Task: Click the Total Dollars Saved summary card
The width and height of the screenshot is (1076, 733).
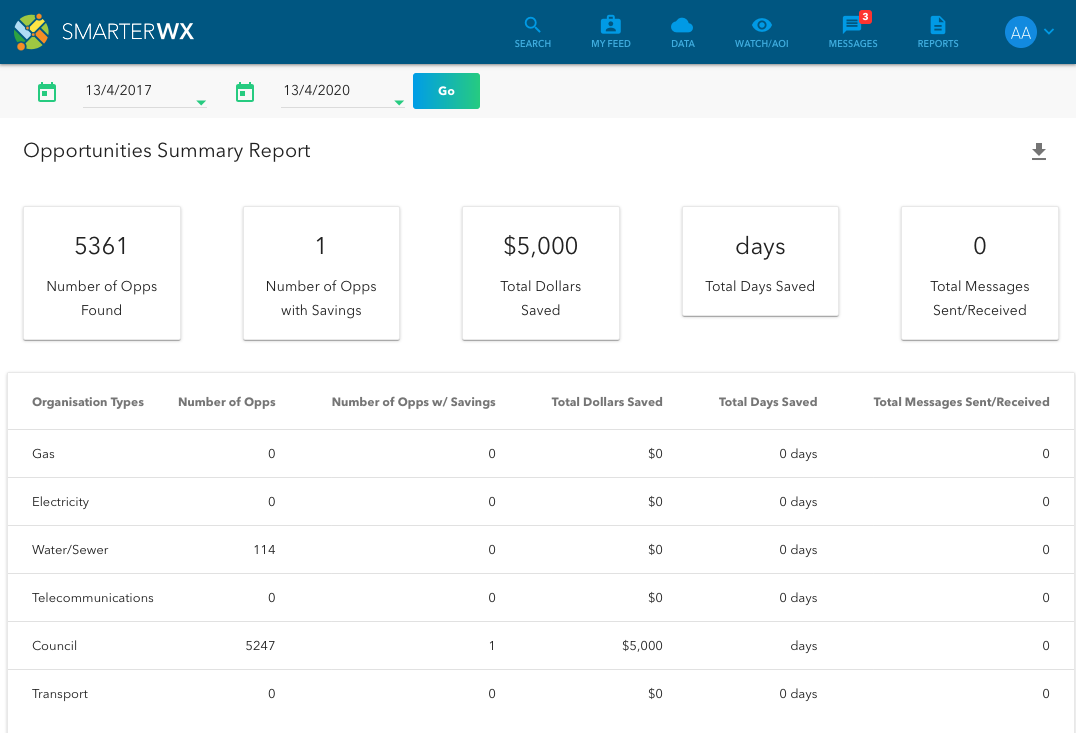Action: 540,272
